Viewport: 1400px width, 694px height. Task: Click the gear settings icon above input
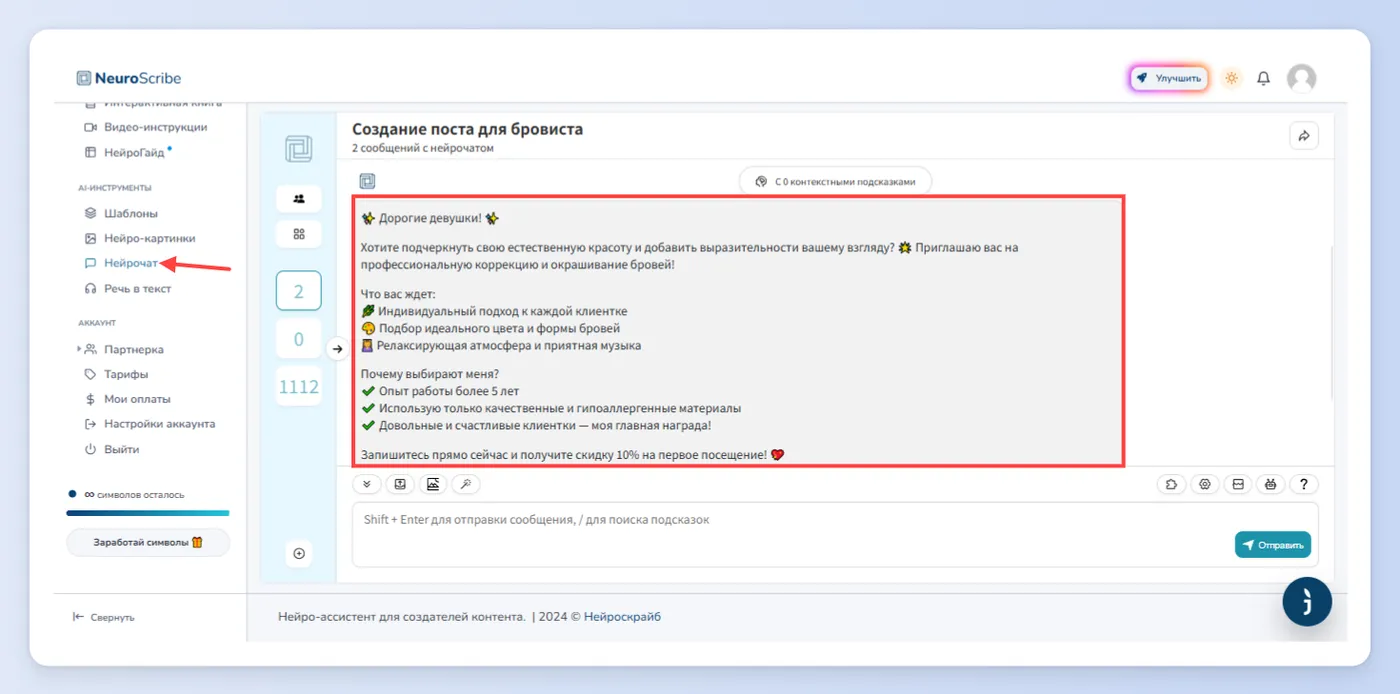pos(1205,484)
